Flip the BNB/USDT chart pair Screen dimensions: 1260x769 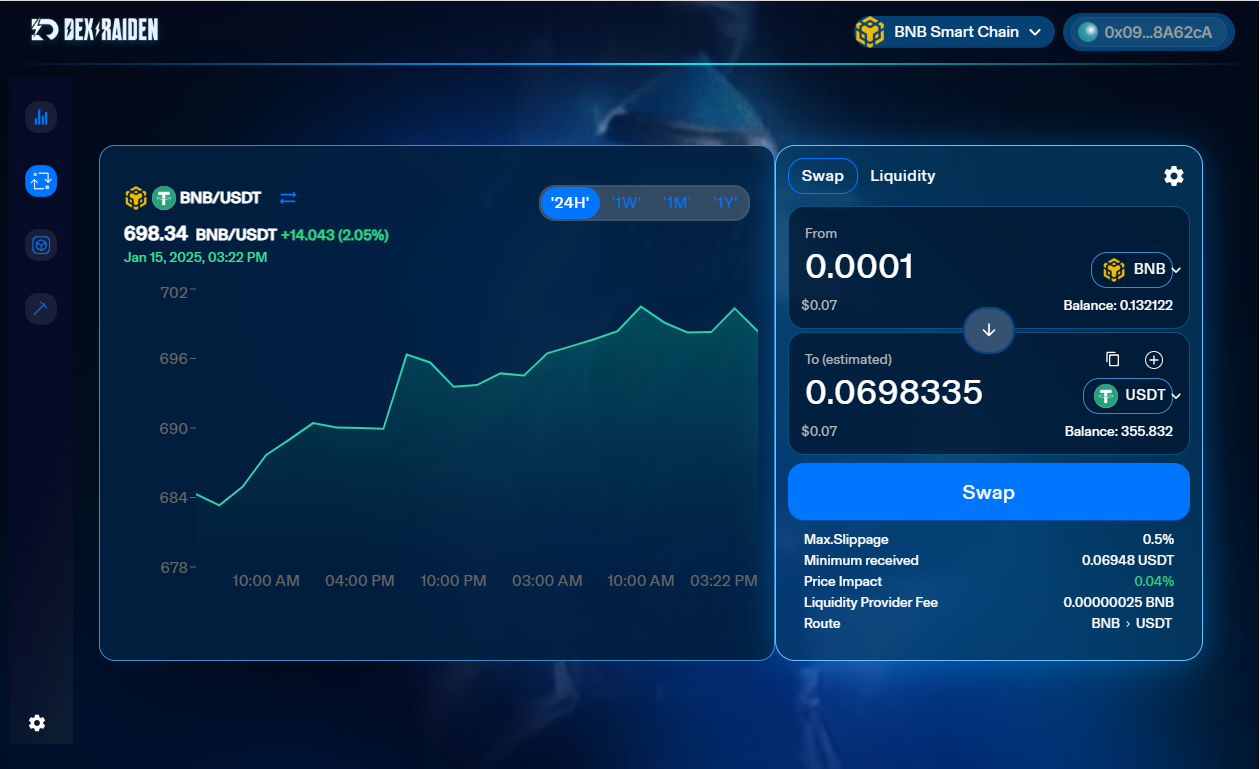288,198
